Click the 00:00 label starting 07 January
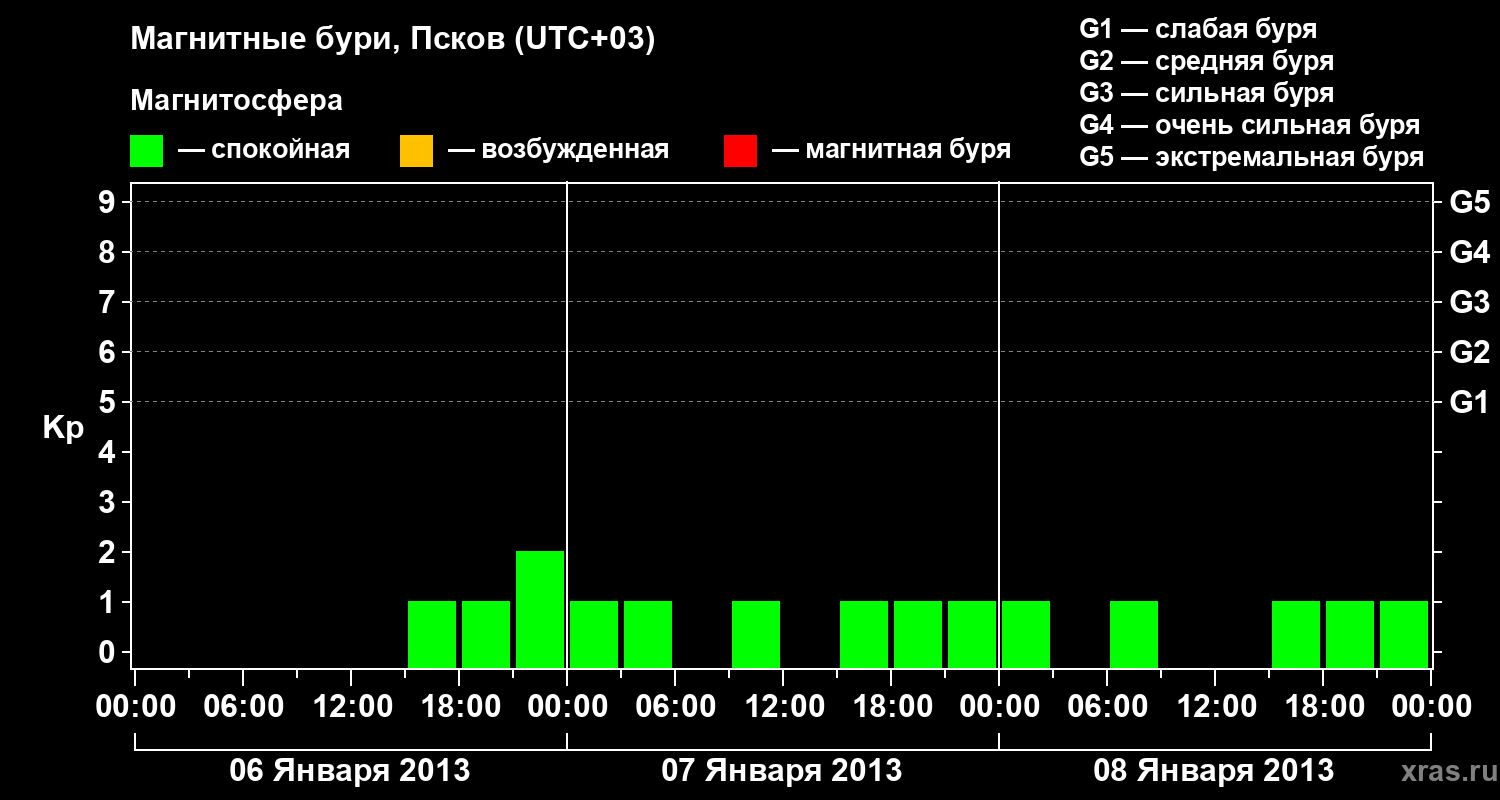The image size is (1500, 800). 567,707
